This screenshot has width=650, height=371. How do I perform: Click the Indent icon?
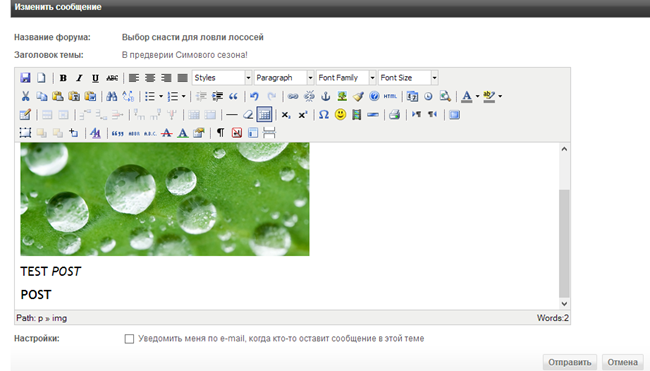(217, 96)
